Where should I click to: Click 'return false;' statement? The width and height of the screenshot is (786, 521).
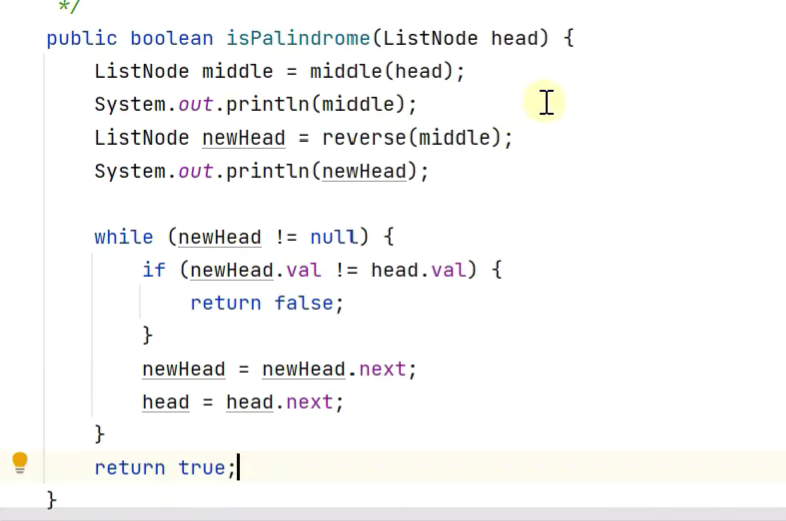[x=267, y=303]
